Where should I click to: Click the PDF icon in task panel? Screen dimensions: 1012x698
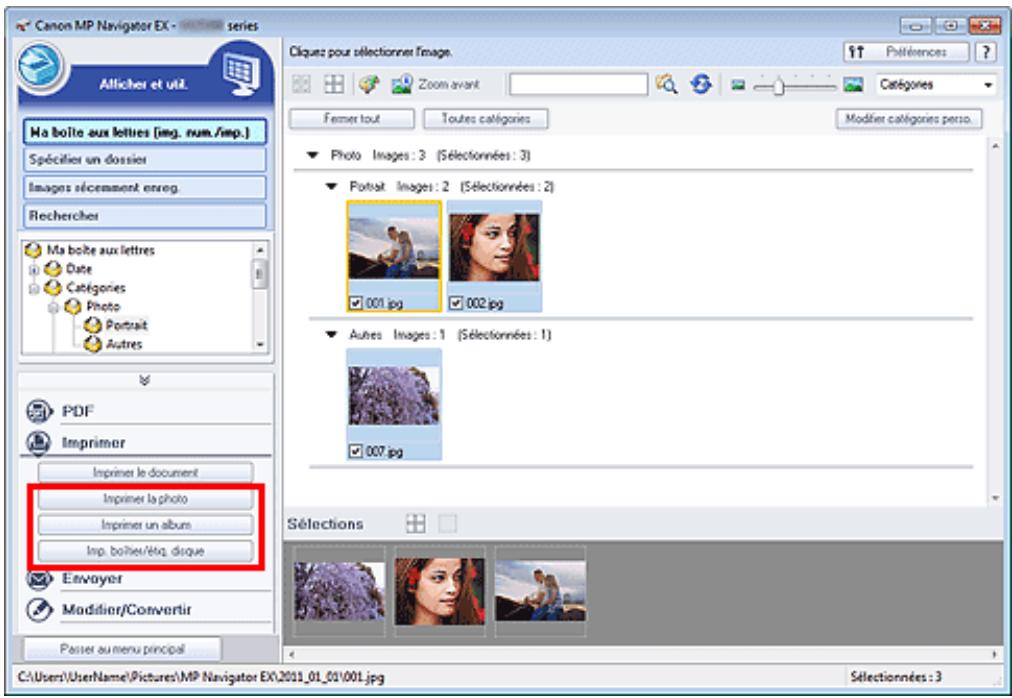[x=39, y=411]
